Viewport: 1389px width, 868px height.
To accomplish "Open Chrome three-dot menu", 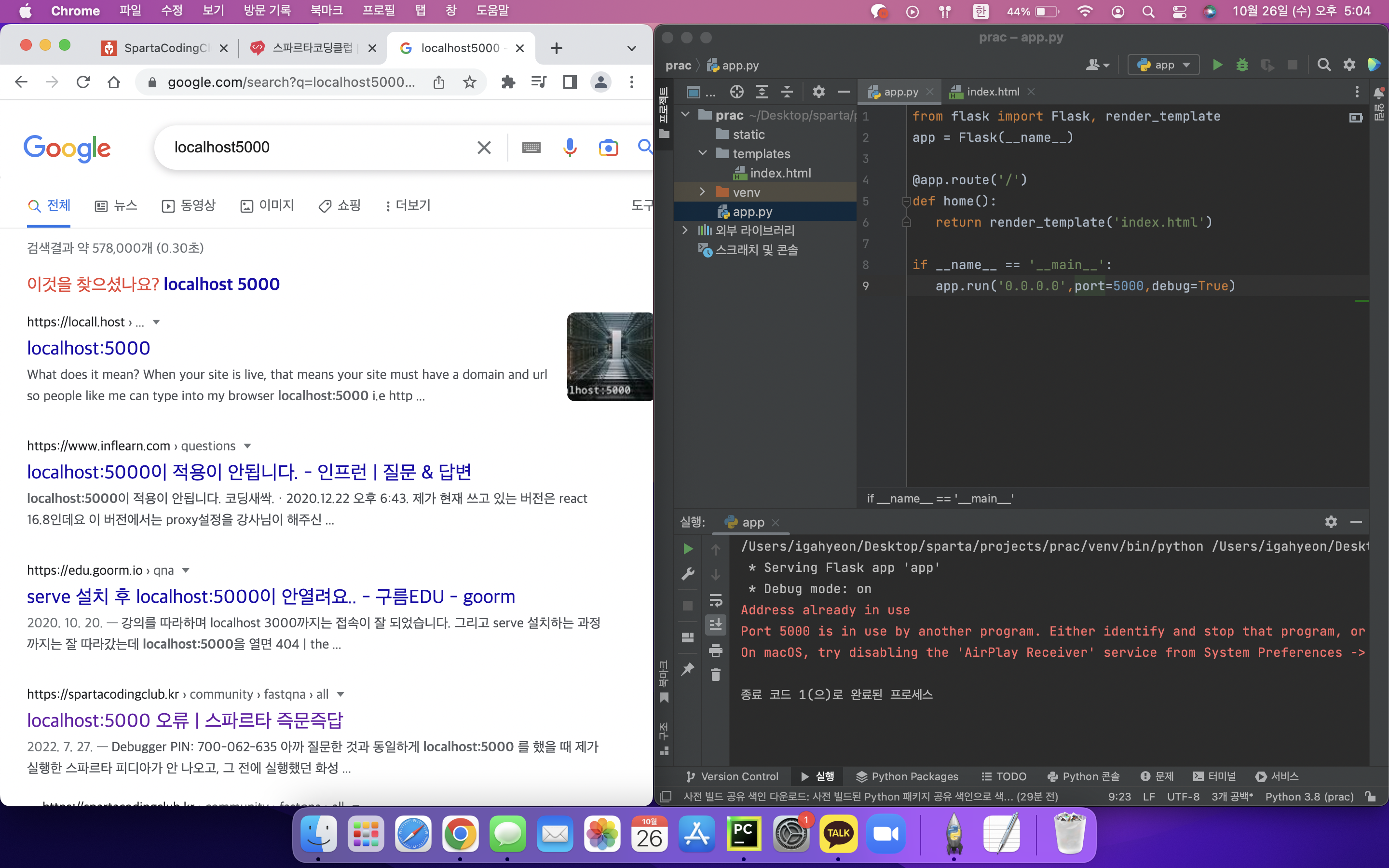I will tap(631, 82).
